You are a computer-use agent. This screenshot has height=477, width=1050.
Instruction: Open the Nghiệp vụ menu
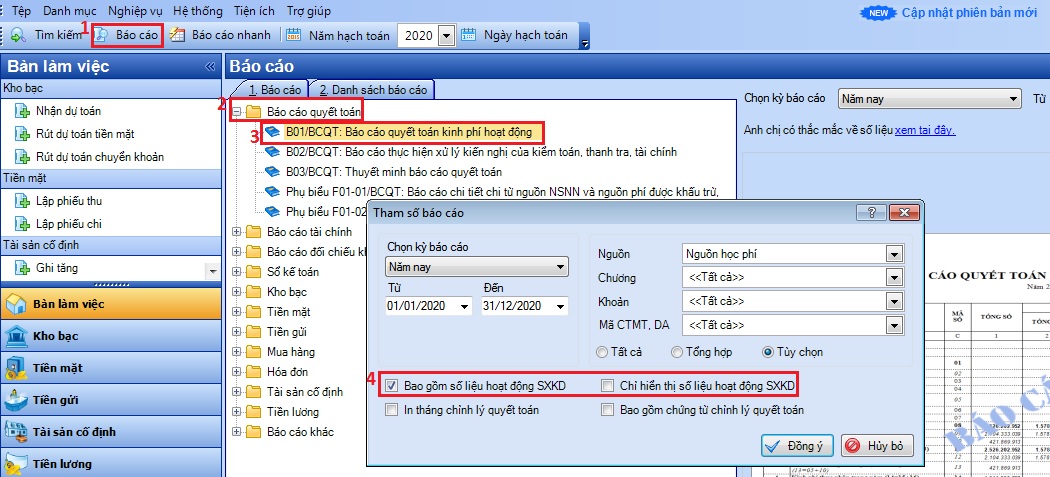(135, 11)
